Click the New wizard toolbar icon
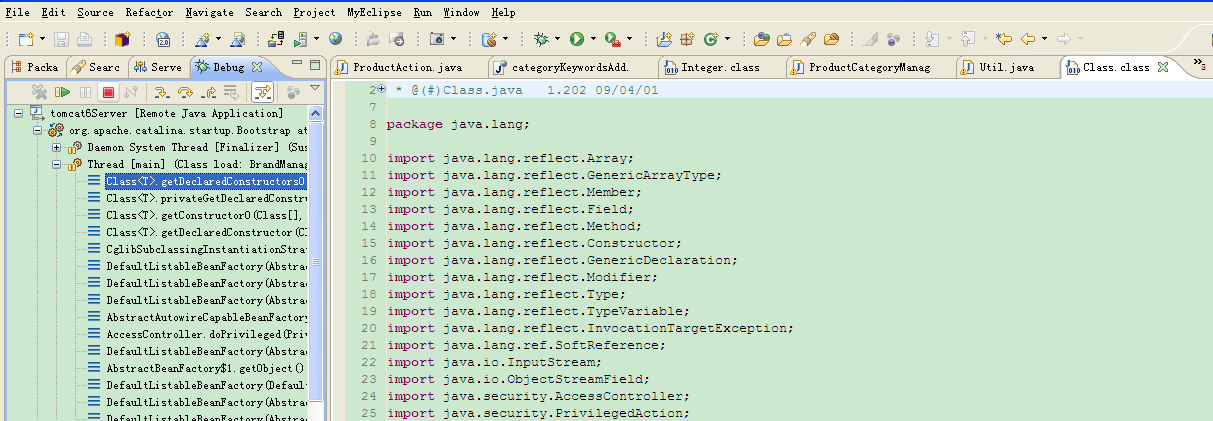Screen dimensions: 1213x421 (25, 39)
